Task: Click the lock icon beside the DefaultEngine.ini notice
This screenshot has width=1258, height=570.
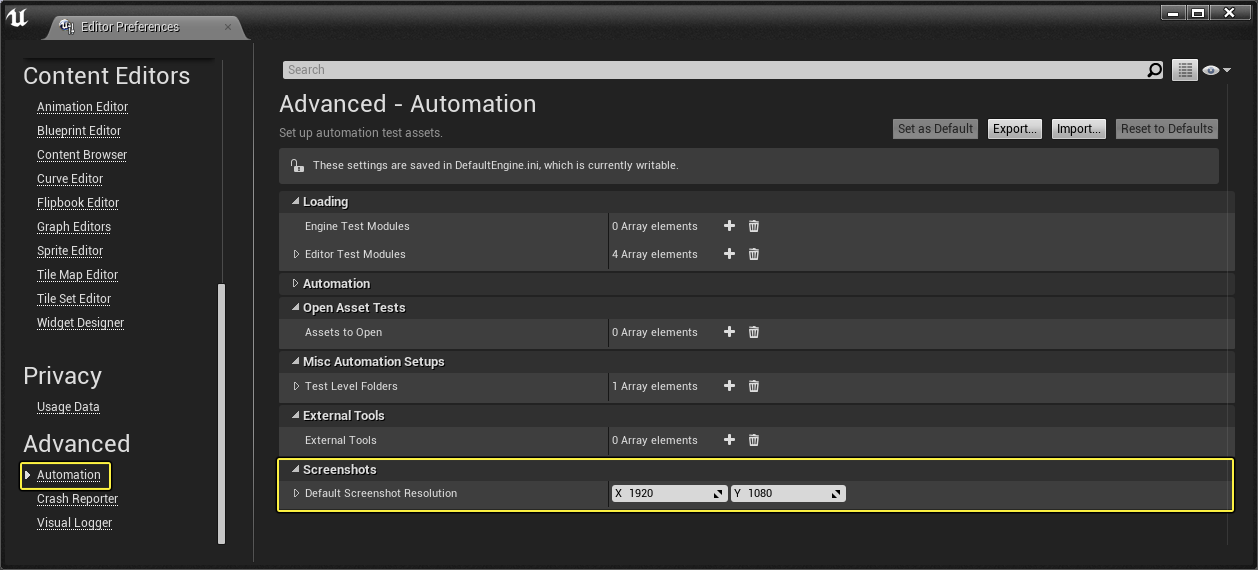Action: (297, 165)
